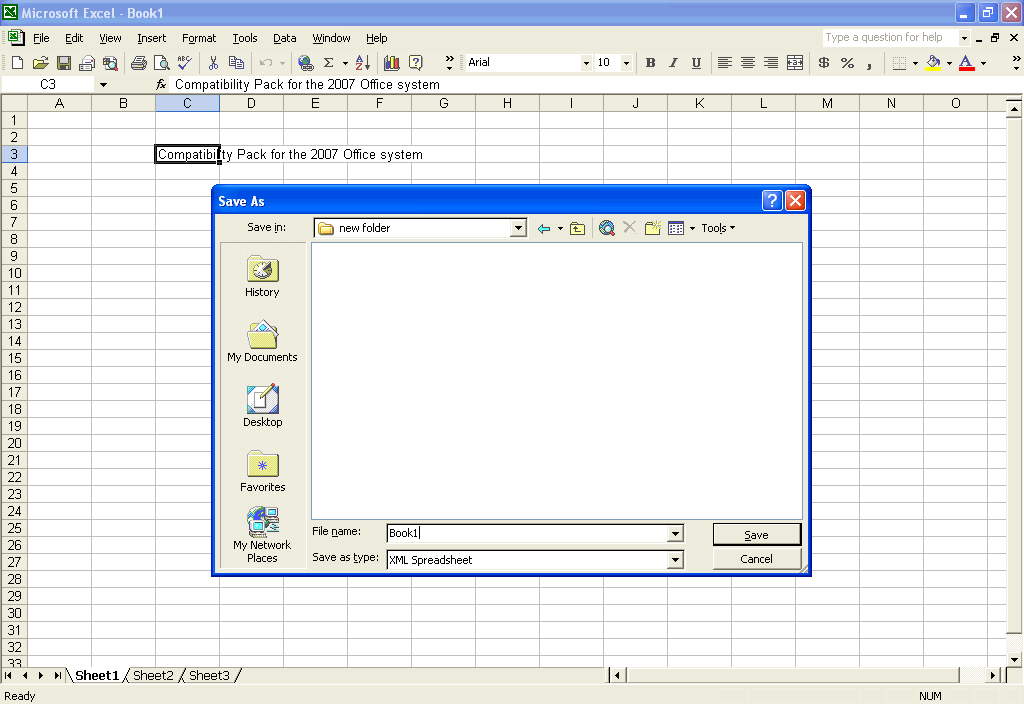Open the Save as type dropdown
Image resolution: width=1024 pixels, height=704 pixels.
[x=677, y=558]
